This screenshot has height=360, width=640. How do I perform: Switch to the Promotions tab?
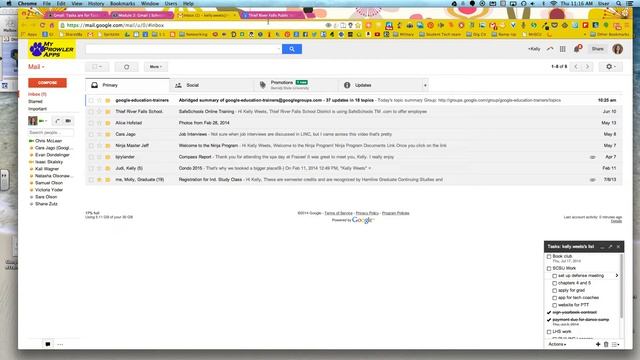(296, 85)
